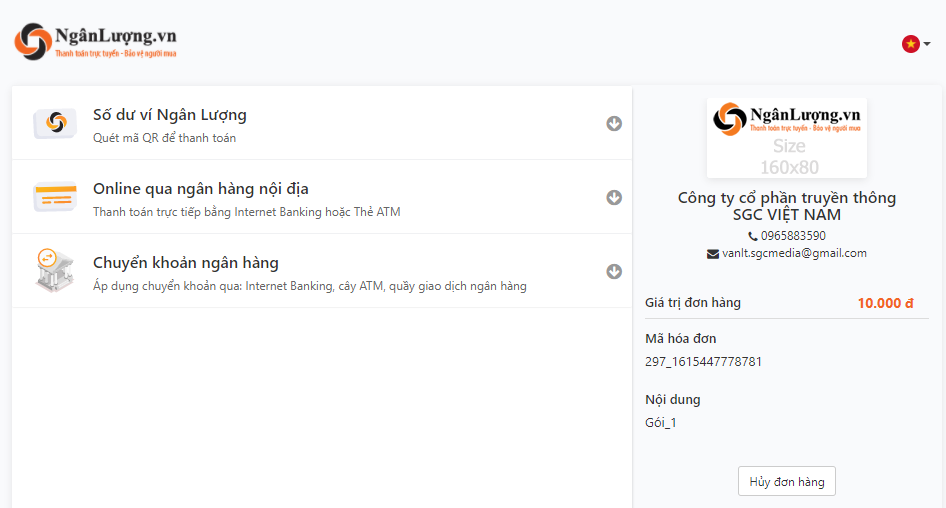Click the vanlt.sgcmedia@gmail.com email address
This screenshot has height=508, width=946.
(794, 254)
